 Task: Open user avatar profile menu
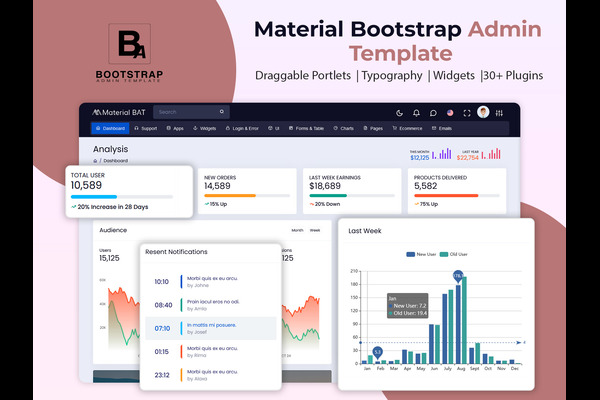[483, 112]
